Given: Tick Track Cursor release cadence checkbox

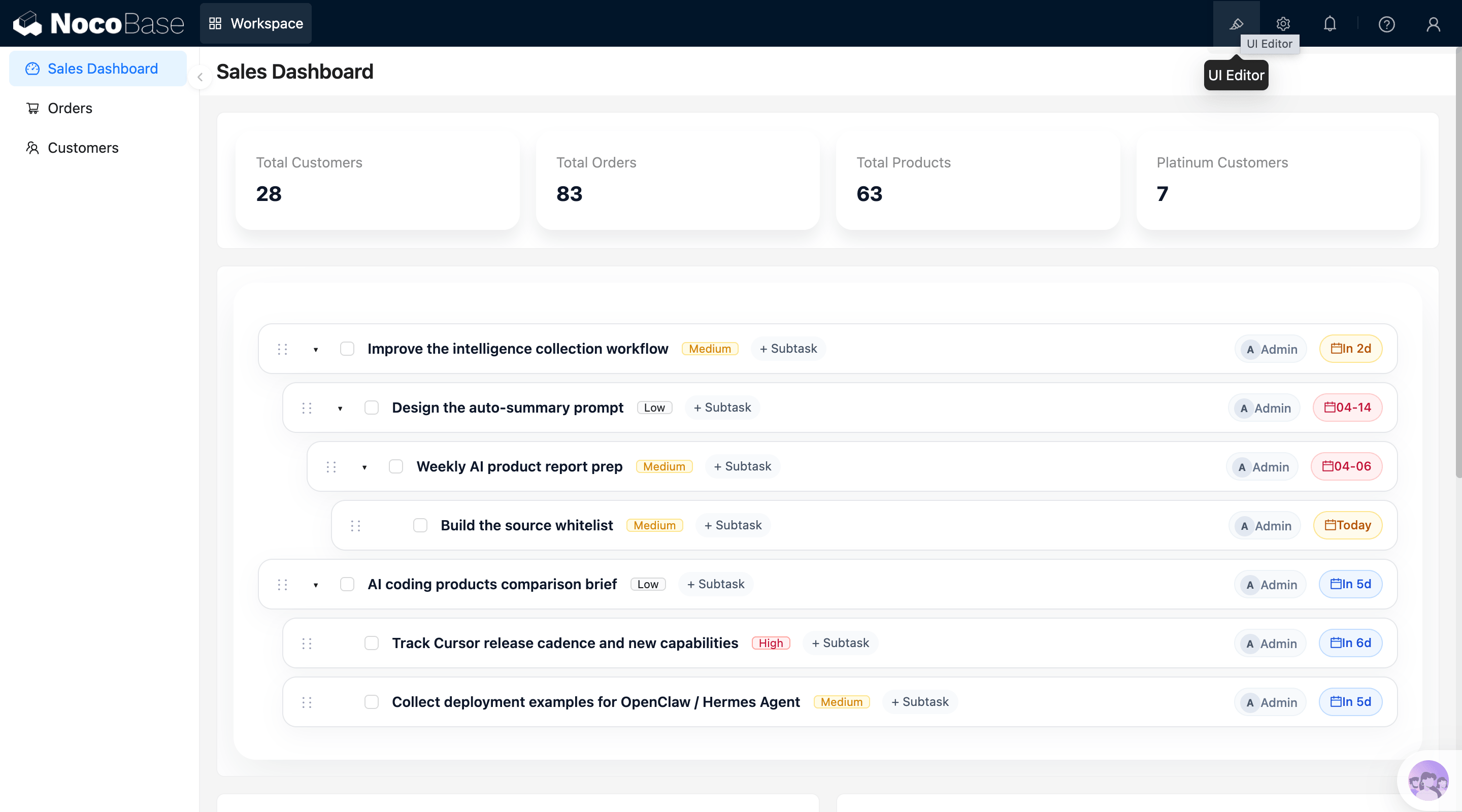Looking at the screenshot, I should click(371, 643).
